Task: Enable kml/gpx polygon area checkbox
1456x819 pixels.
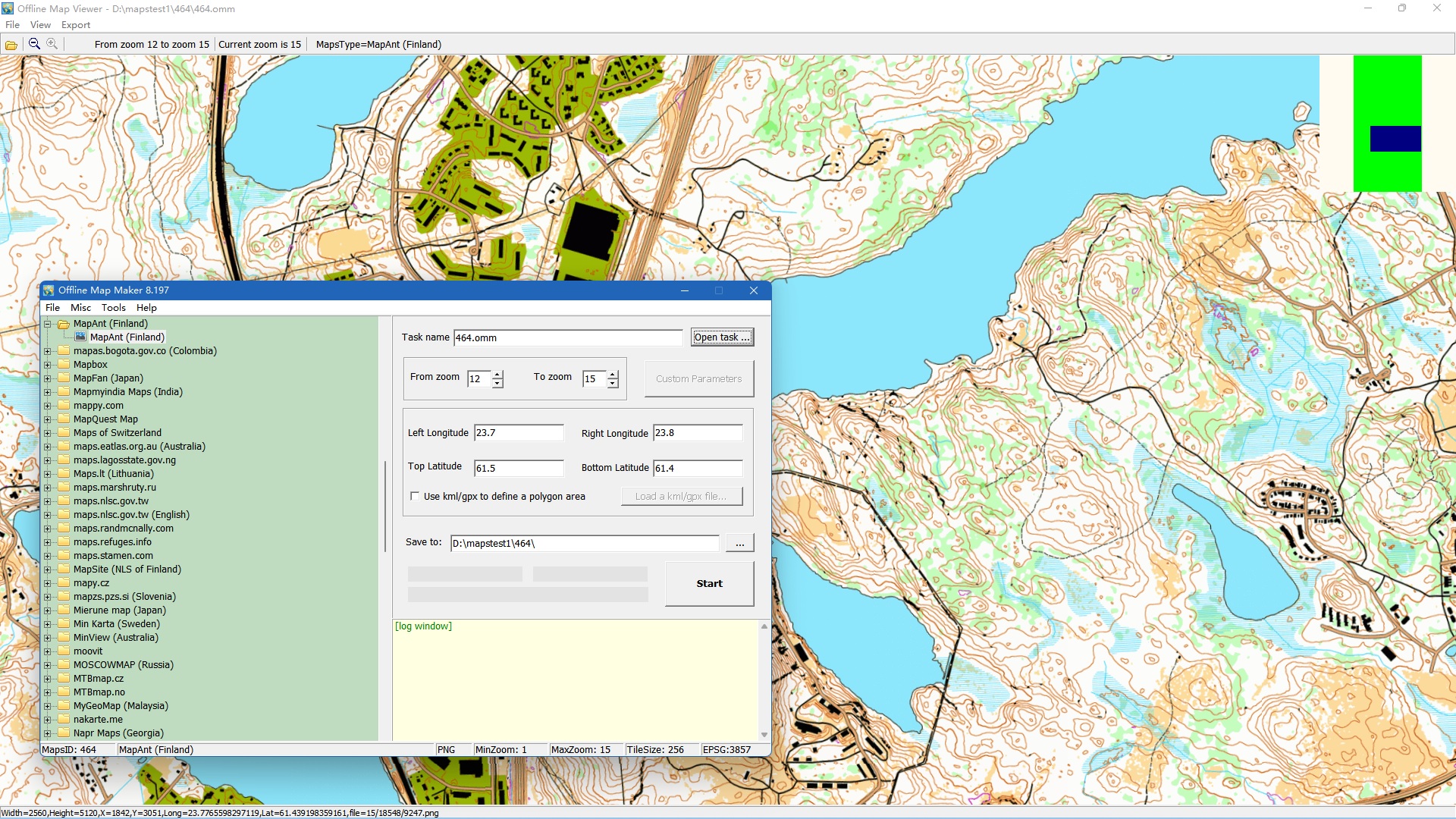Action: [415, 496]
